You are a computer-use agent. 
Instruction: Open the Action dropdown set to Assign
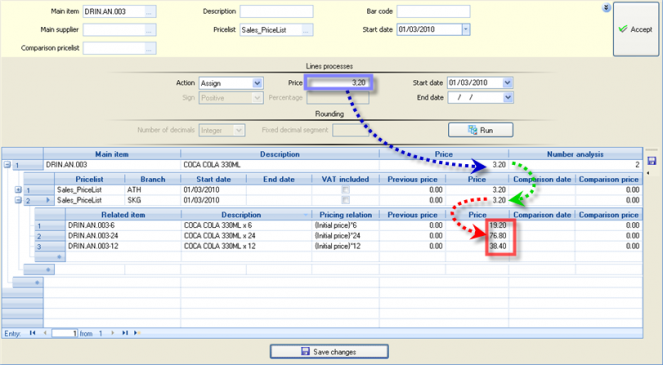pos(257,83)
